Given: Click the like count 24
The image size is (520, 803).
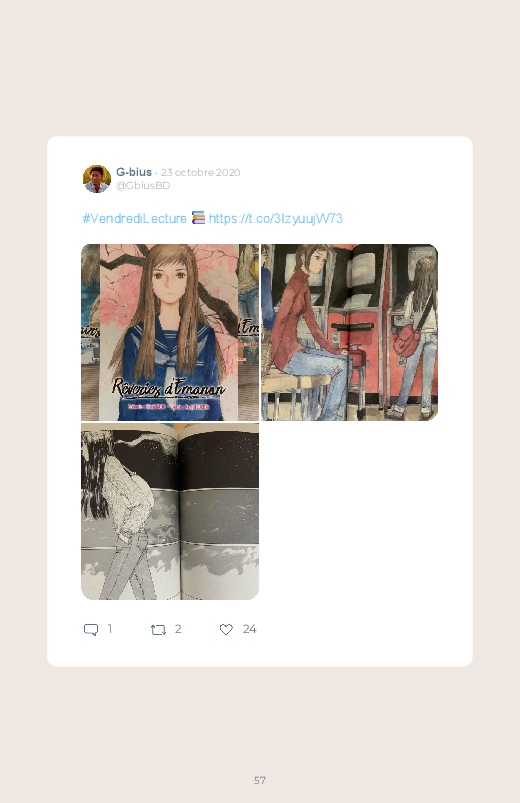Looking at the screenshot, I should tap(249, 629).
